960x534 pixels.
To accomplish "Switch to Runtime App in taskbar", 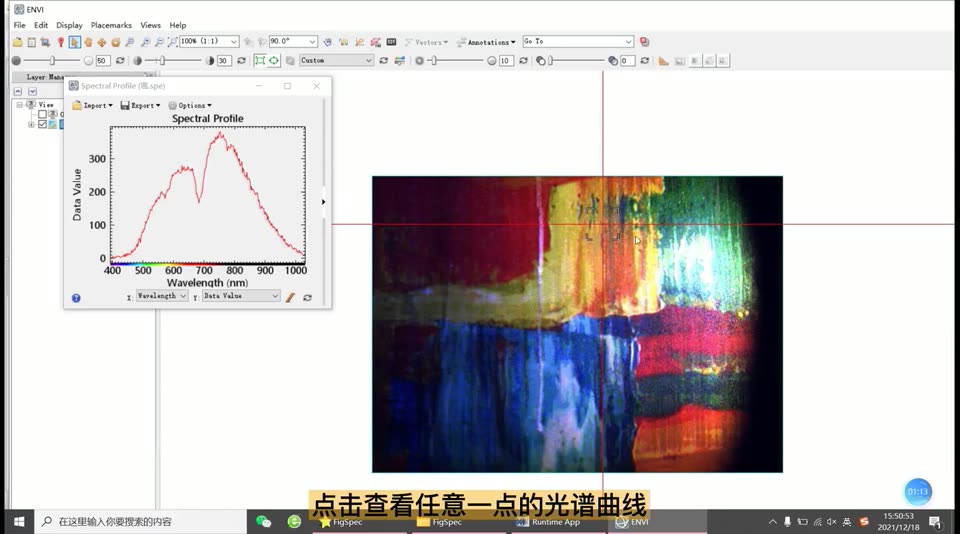I will point(557,522).
